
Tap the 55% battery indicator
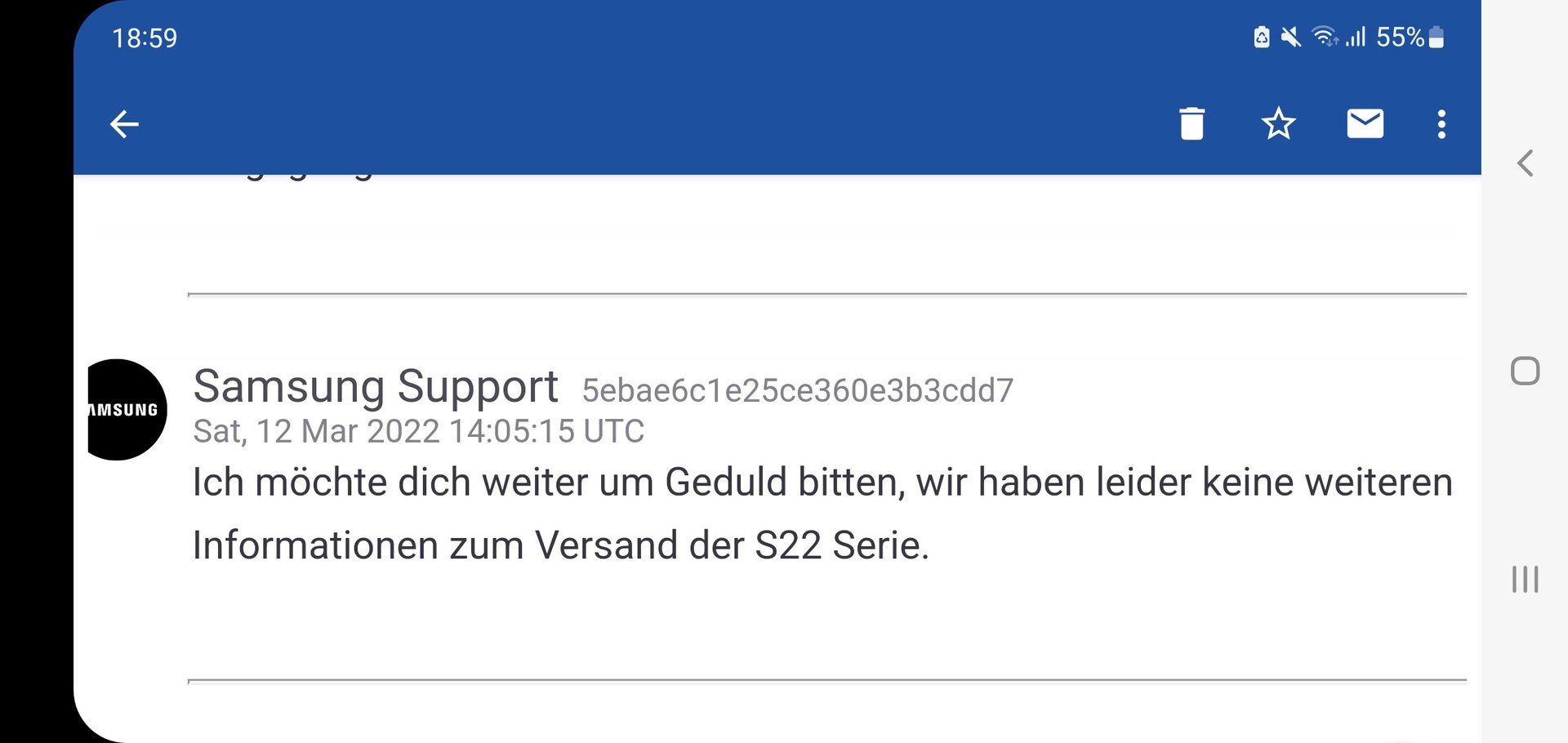click(1410, 37)
